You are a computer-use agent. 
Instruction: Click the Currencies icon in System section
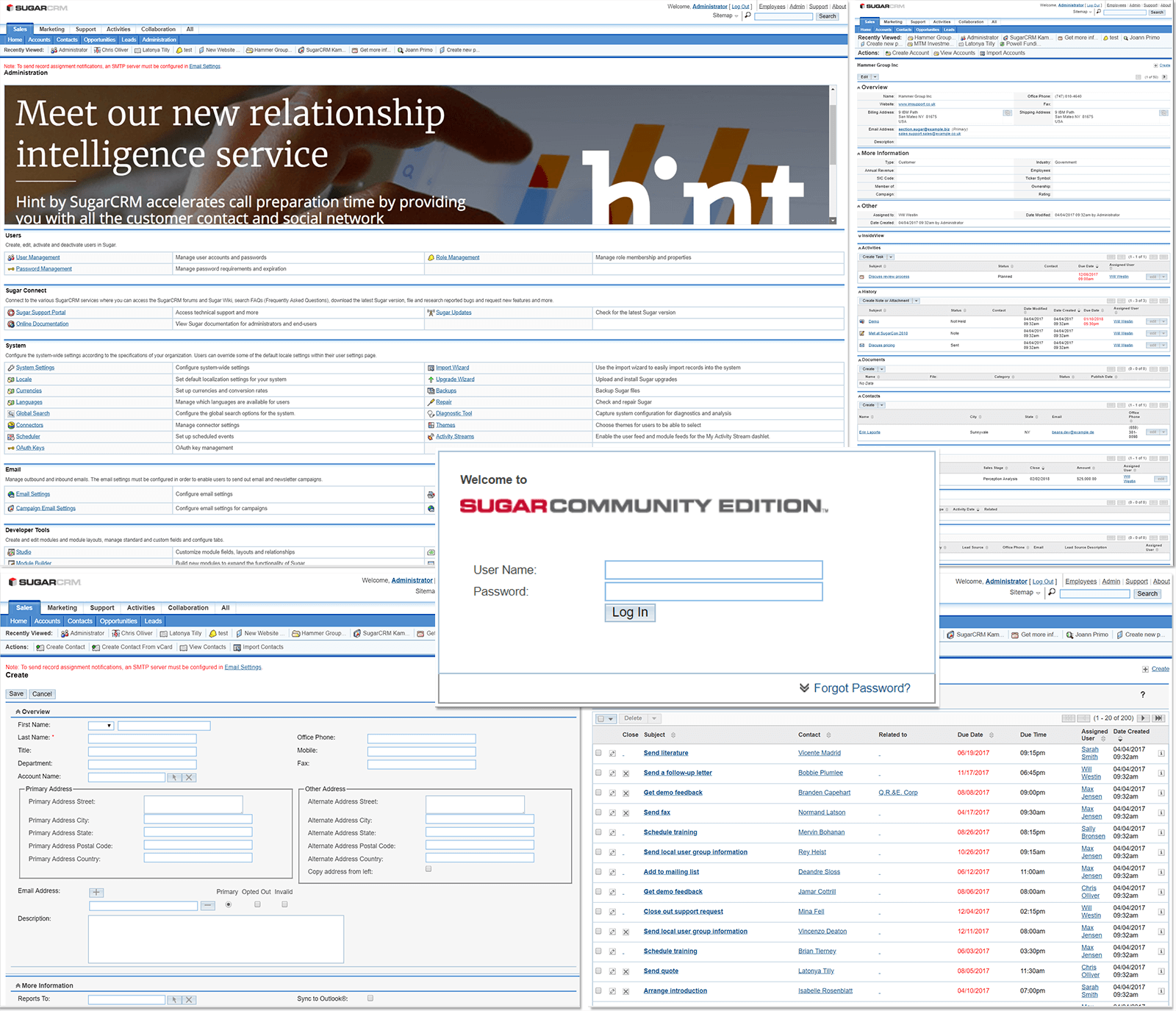click(11, 390)
